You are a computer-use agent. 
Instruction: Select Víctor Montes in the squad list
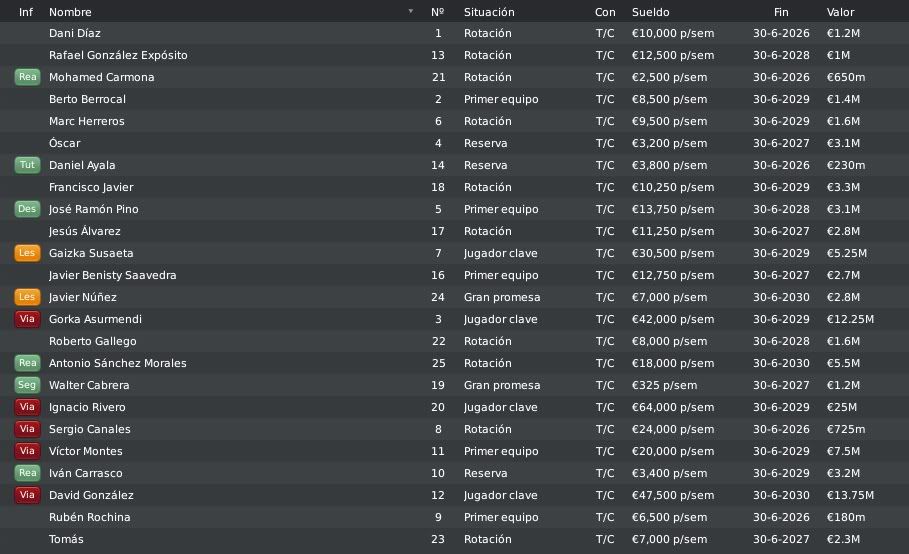[x=454, y=451]
